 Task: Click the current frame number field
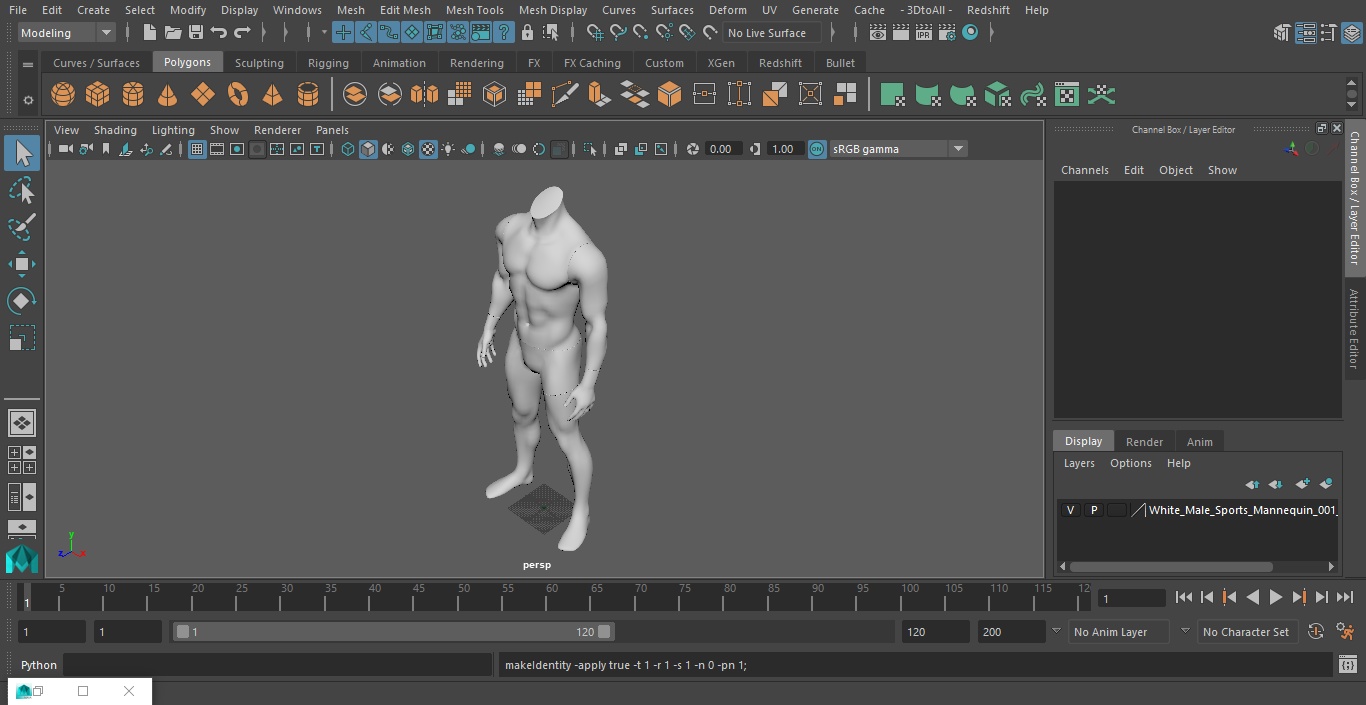(1131, 598)
